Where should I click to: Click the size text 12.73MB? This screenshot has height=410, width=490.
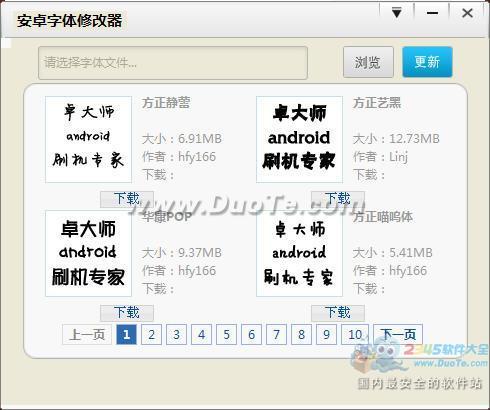click(x=414, y=139)
